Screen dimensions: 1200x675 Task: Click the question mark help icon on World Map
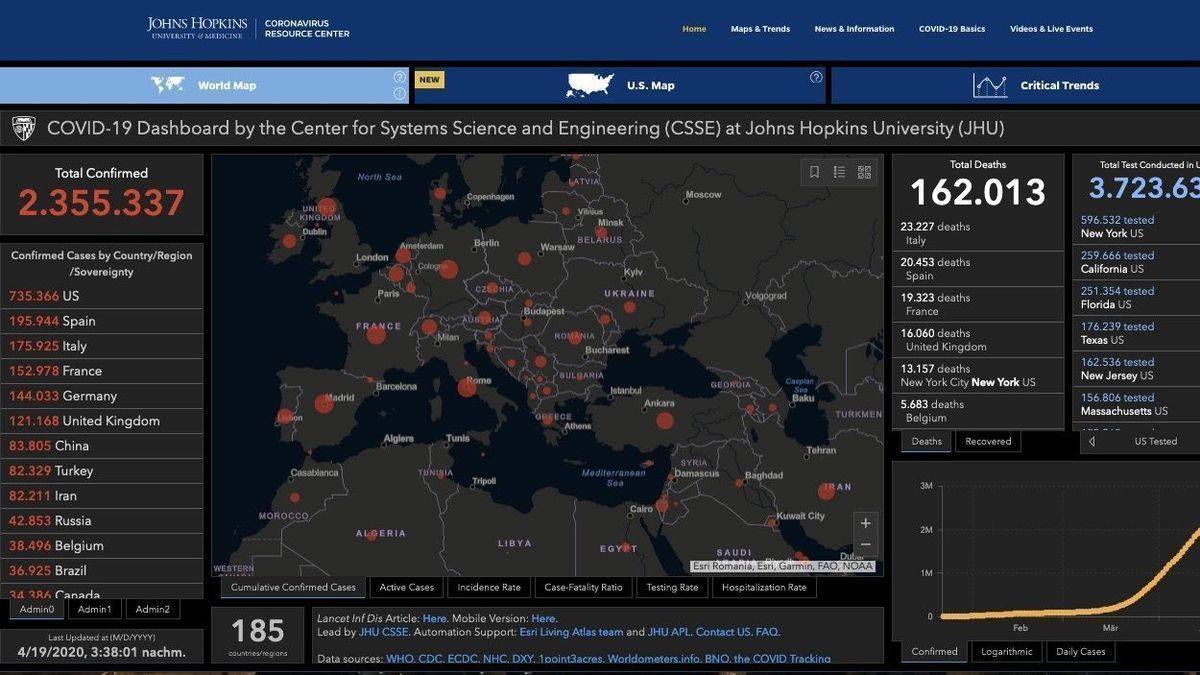400,77
